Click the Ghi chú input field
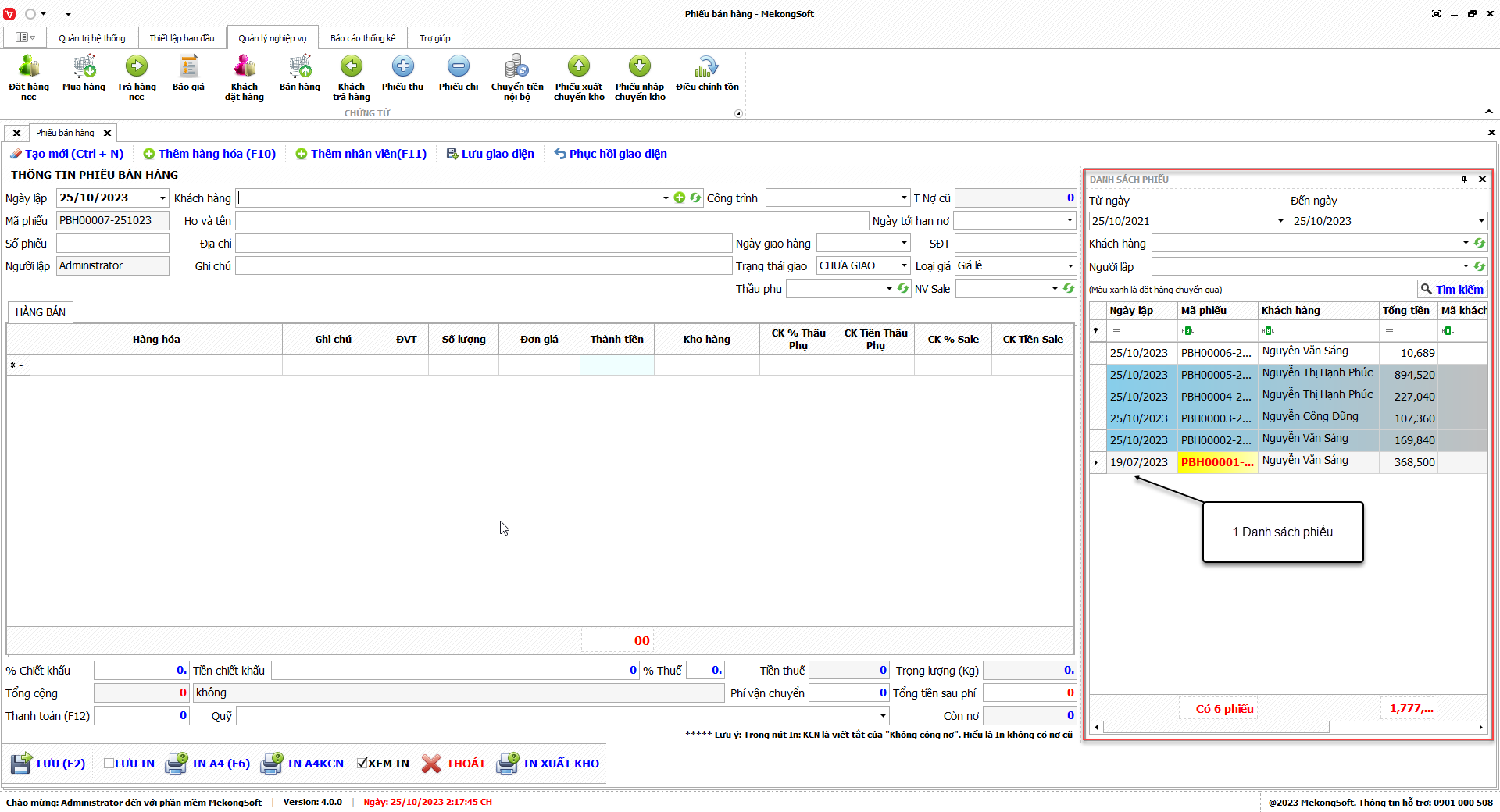Viewport: 1500px width, 812px height. [483, 266]
